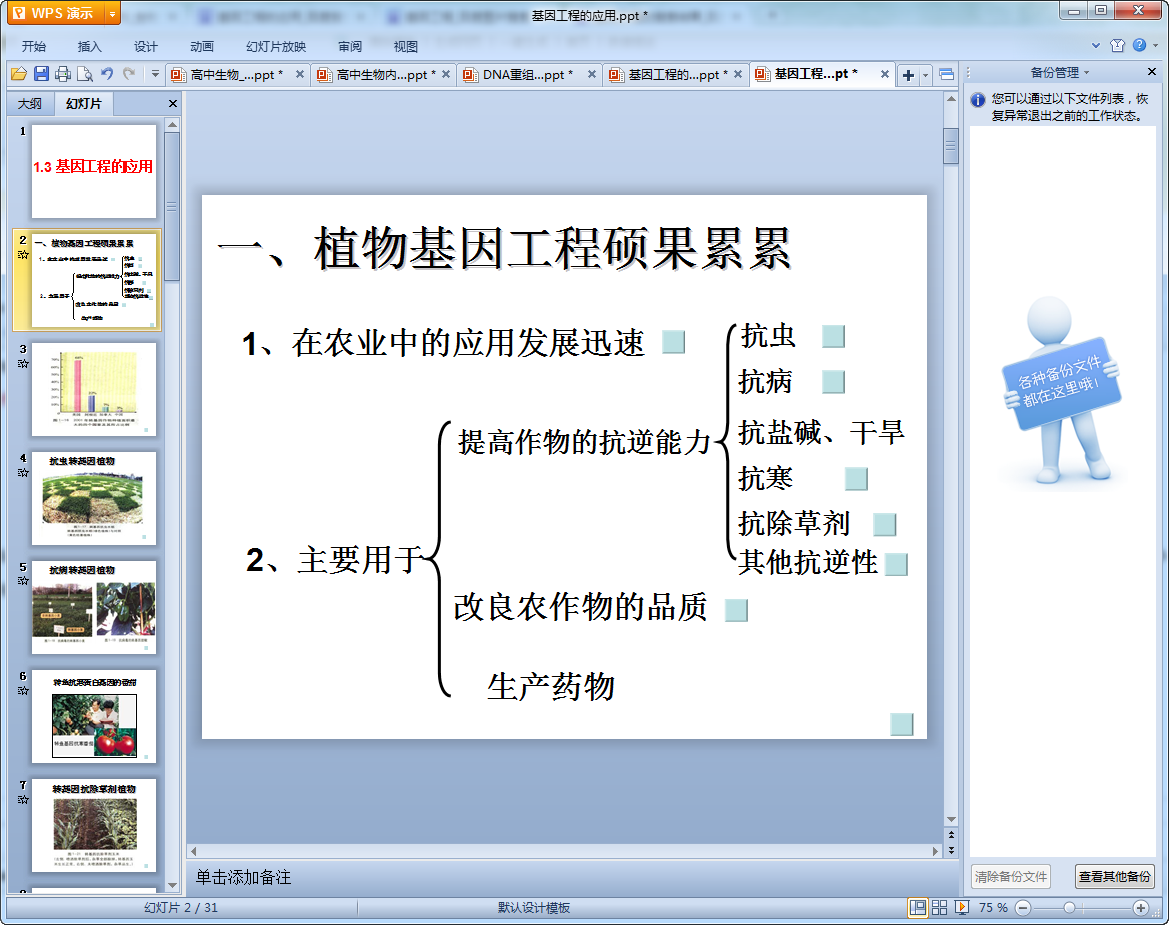Close the 基因工程的...ppt document tab
Viewport: 1169px width, 925px height.
(737, 74)
